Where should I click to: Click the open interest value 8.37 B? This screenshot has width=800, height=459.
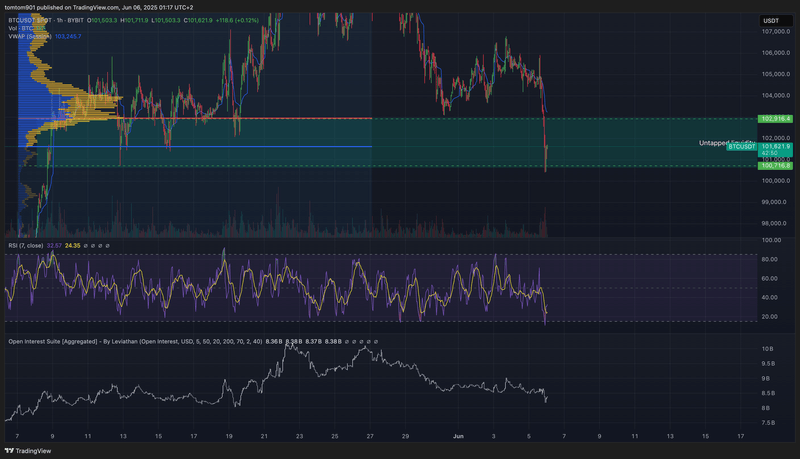point(314,342)
